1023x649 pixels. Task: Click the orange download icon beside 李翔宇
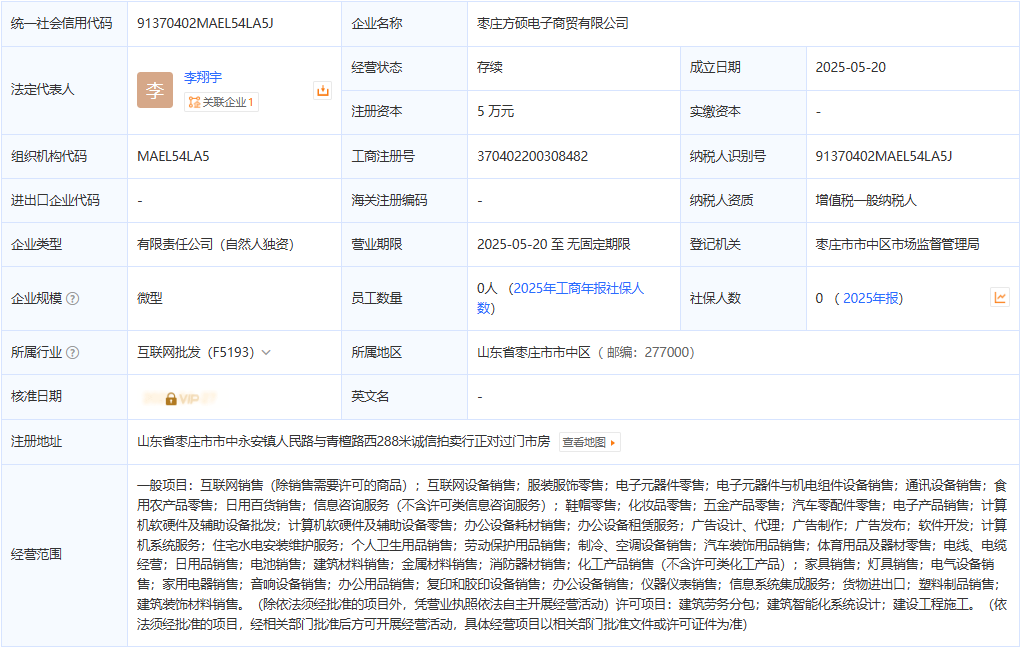(322, 91)
